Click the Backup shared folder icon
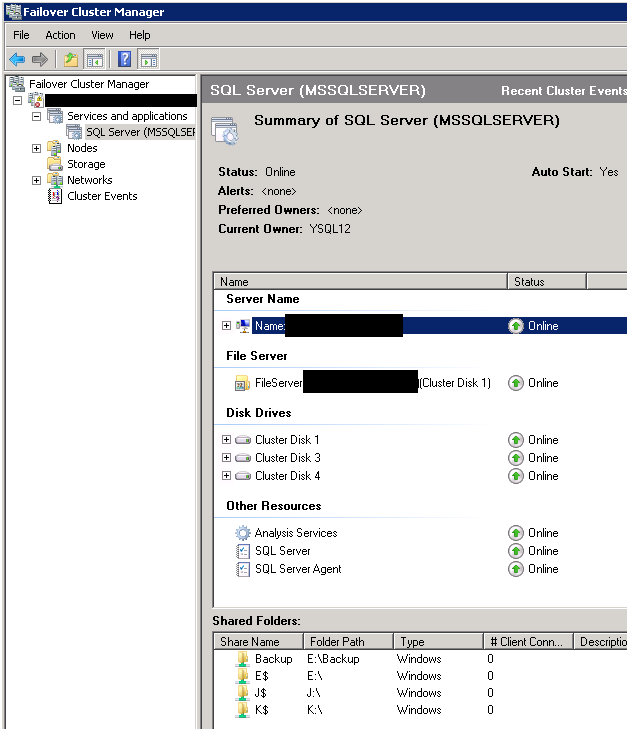The height and width of the screenshot is (731, 627). pos(242,659)
